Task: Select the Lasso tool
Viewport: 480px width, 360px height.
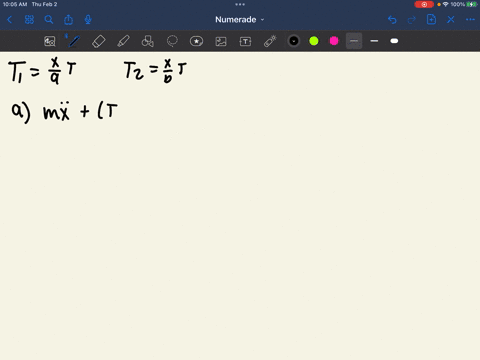Action: coord(172,41)
